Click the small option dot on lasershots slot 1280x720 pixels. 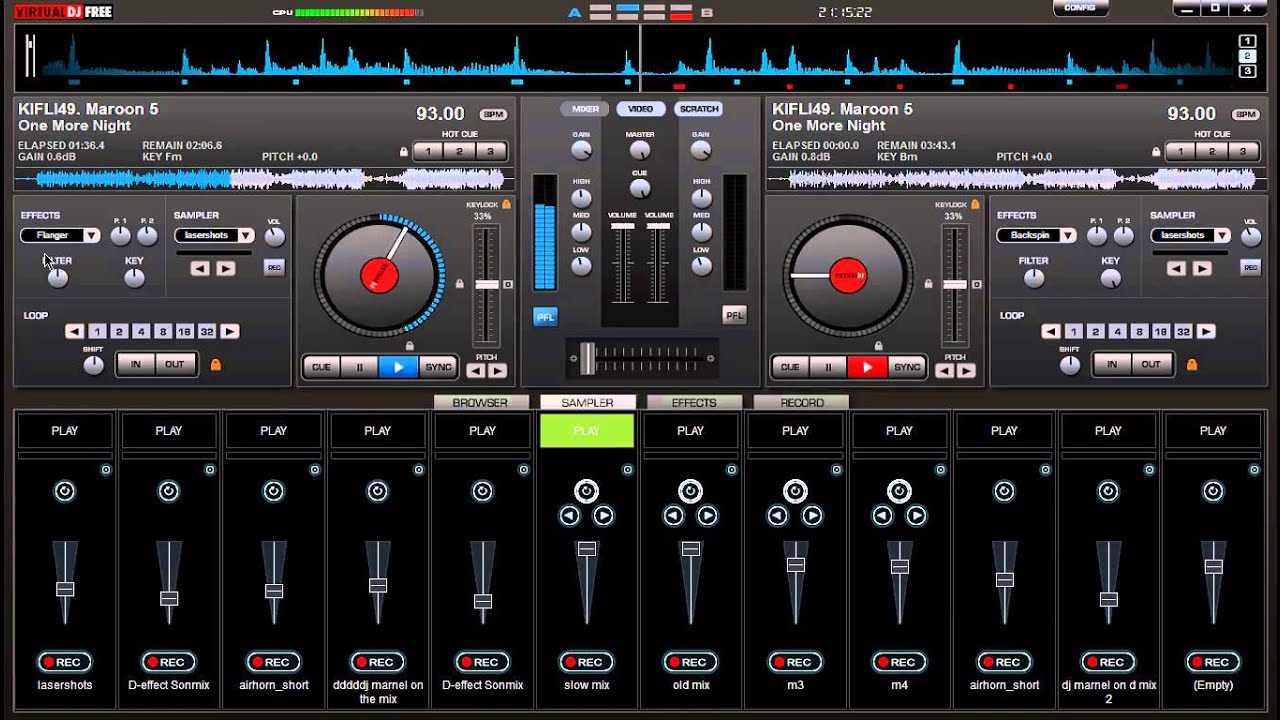click(106, 469)
